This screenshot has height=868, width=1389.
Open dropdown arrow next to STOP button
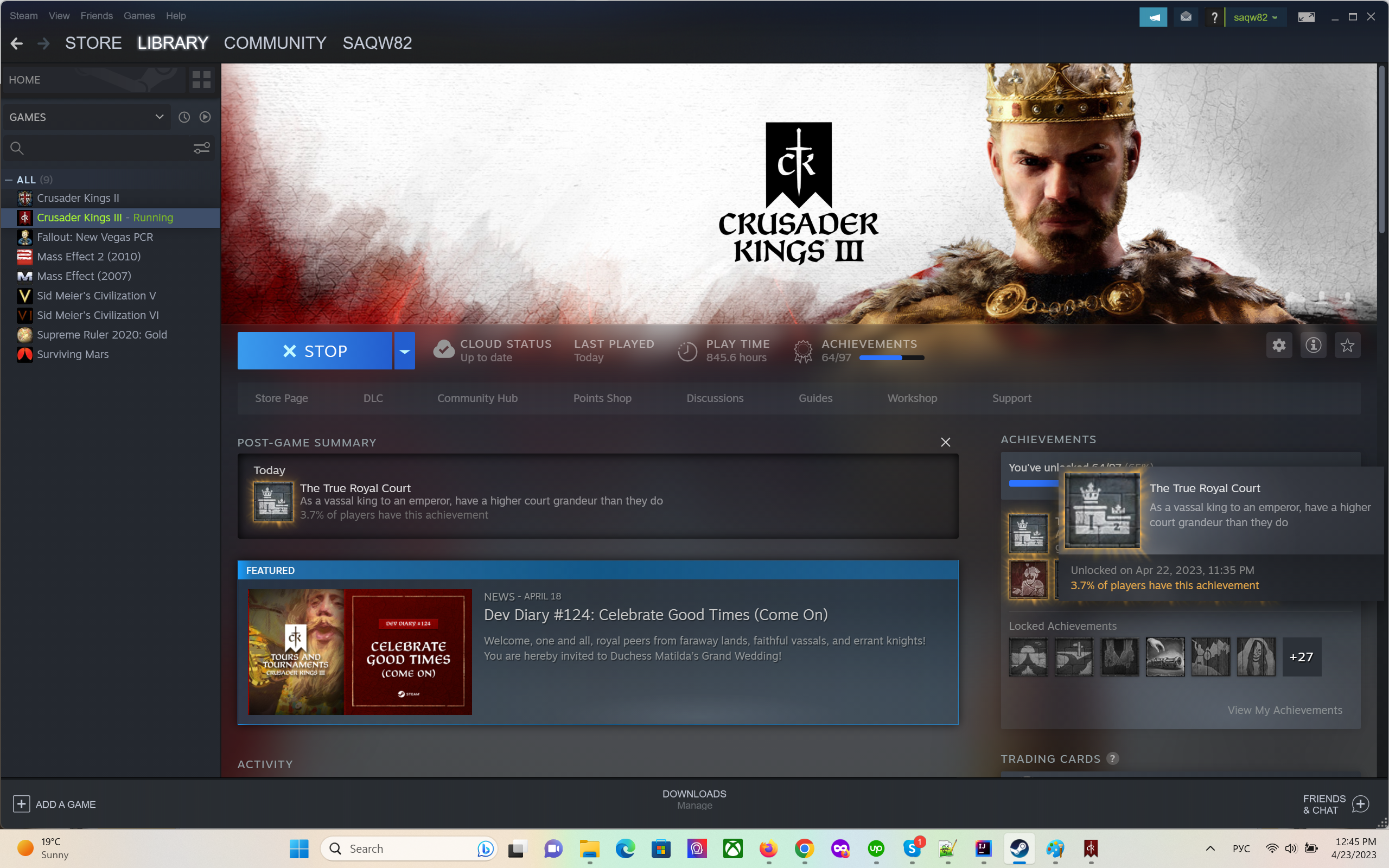click(404, 351)
